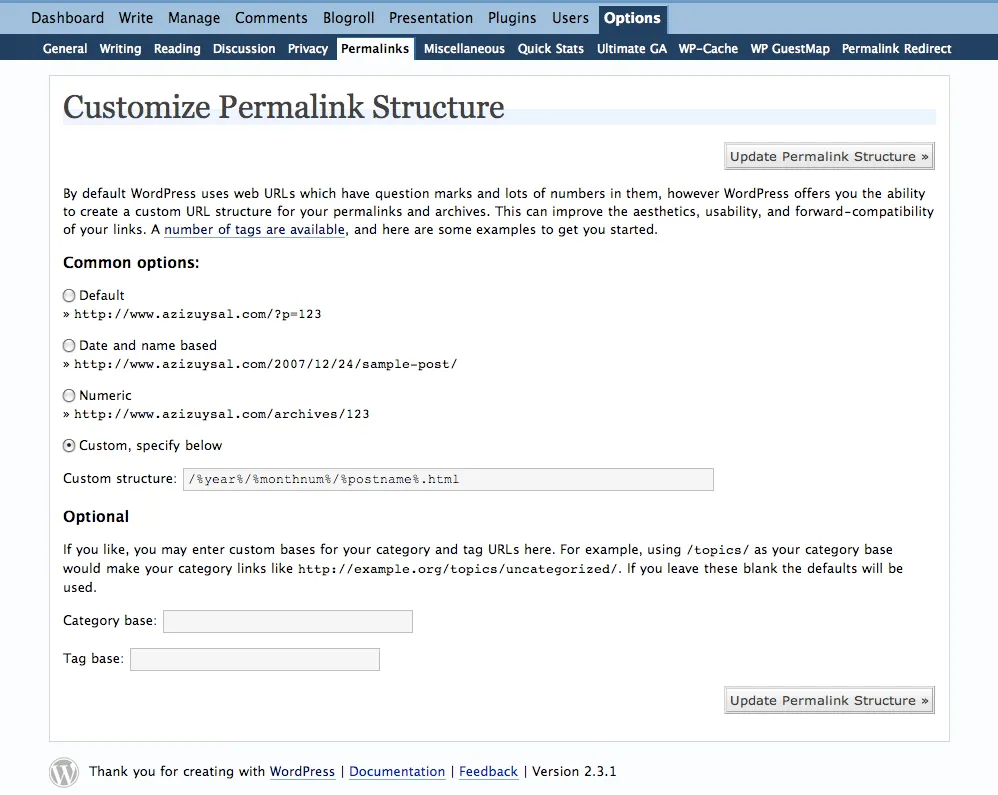Click the Custom structure text field

448,479
